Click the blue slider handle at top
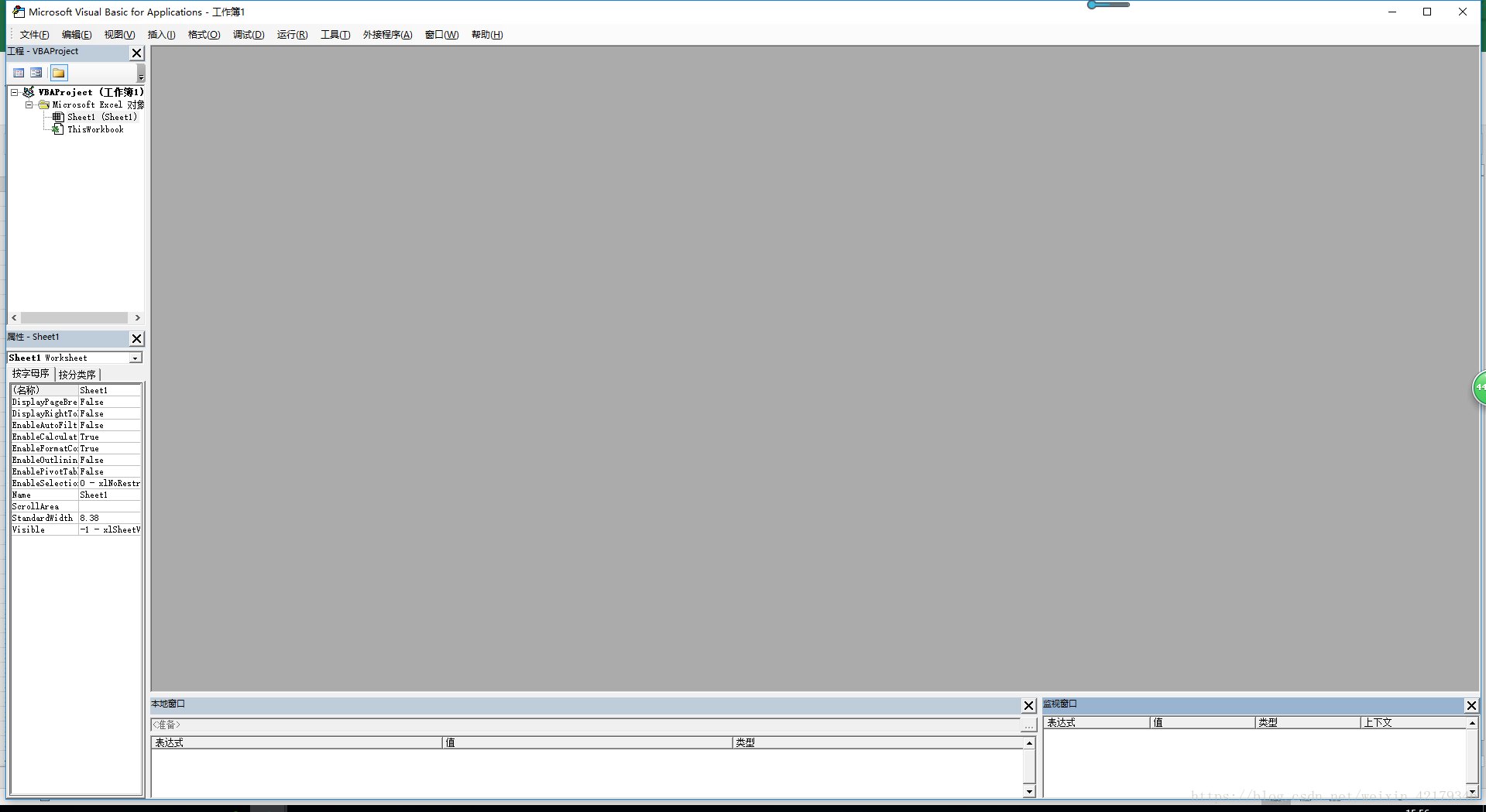The height and width of the screenshot is (812, 1486). click(x=1092, y=5)
